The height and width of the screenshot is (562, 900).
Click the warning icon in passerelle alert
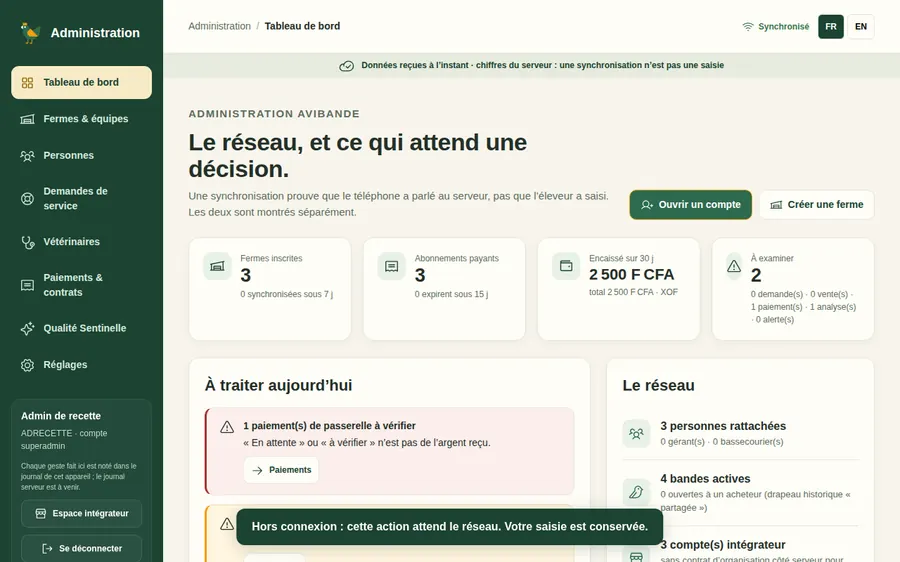(227, 427)
